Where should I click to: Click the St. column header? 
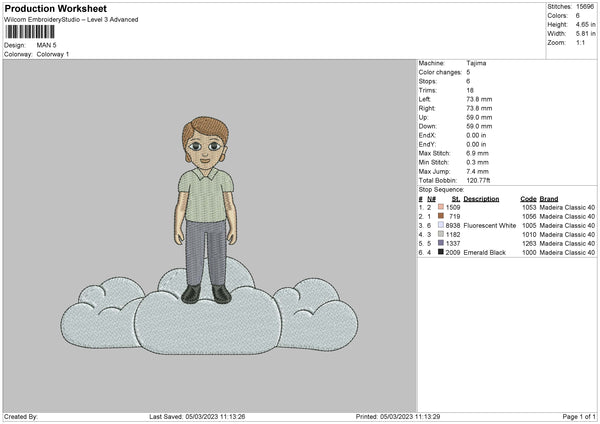[x=456, y=198]
